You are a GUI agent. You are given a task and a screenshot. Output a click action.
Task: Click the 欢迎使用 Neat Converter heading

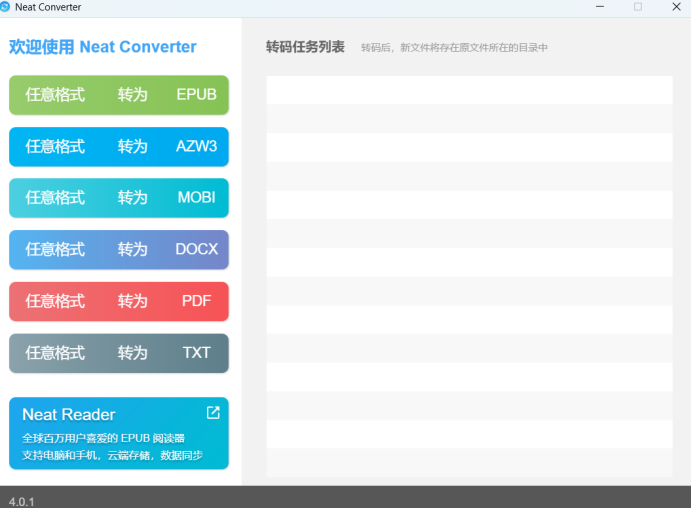point(103,47)
